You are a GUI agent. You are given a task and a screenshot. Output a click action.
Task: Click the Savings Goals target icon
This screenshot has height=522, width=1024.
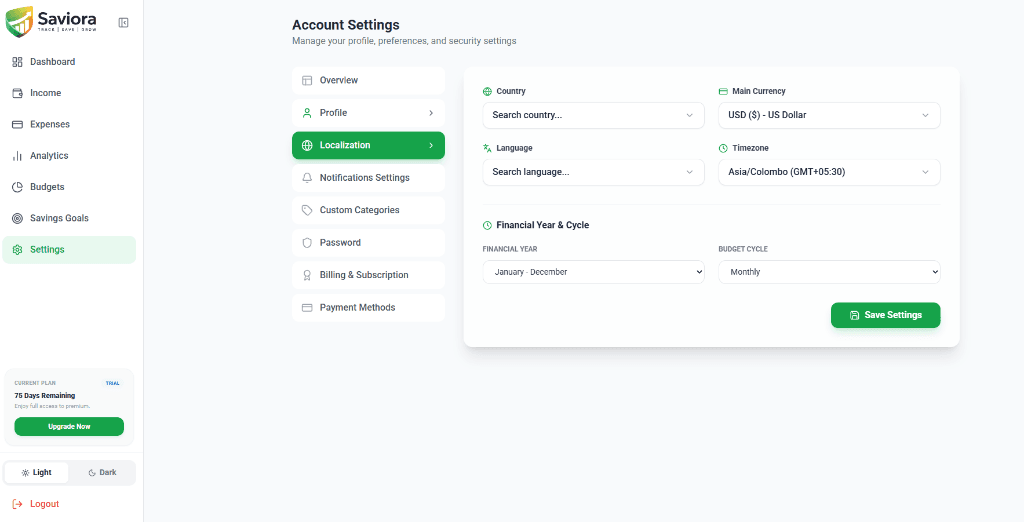coord(18,218)
